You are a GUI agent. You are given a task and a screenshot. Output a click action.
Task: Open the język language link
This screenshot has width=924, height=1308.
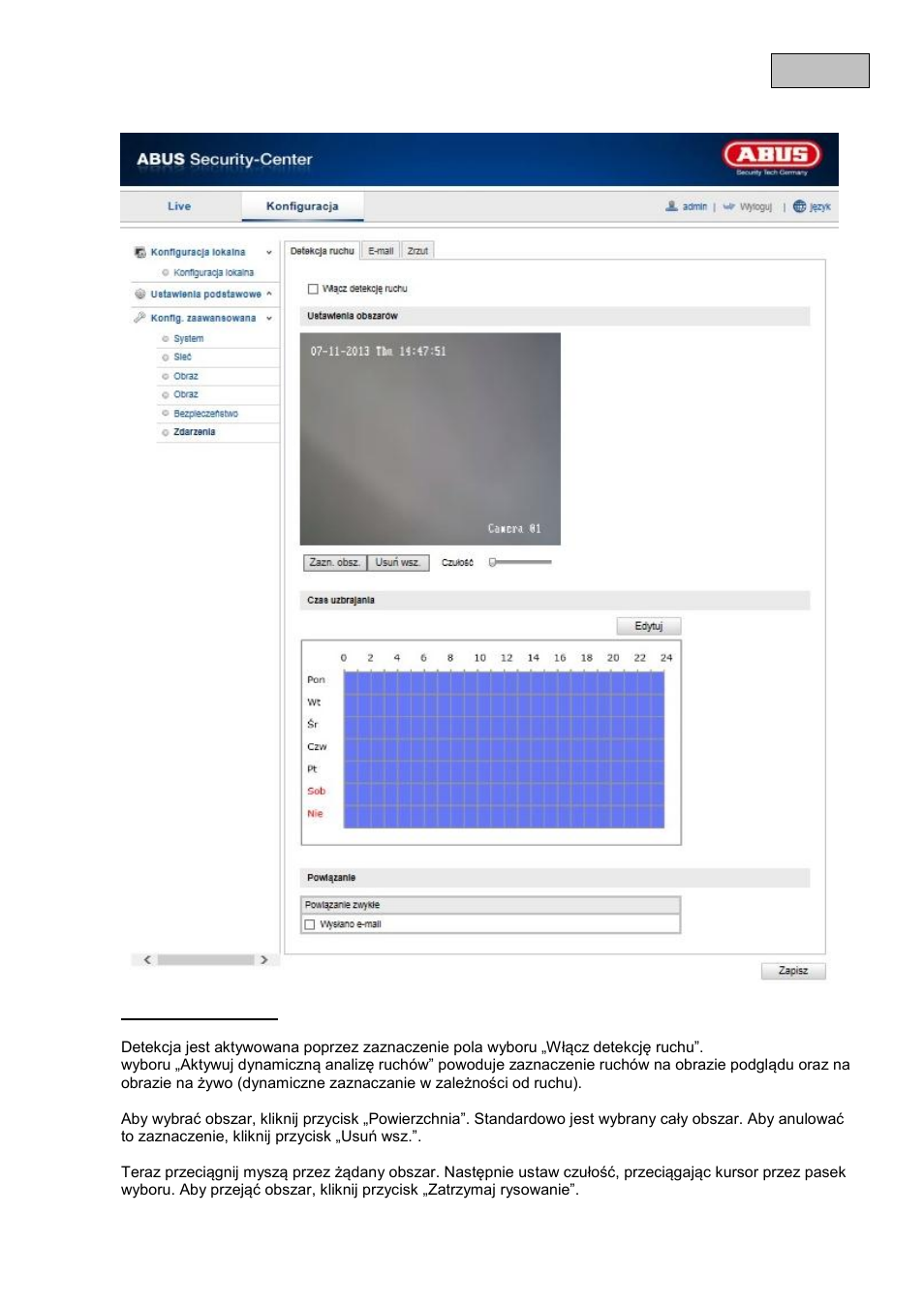coord(820,206)
